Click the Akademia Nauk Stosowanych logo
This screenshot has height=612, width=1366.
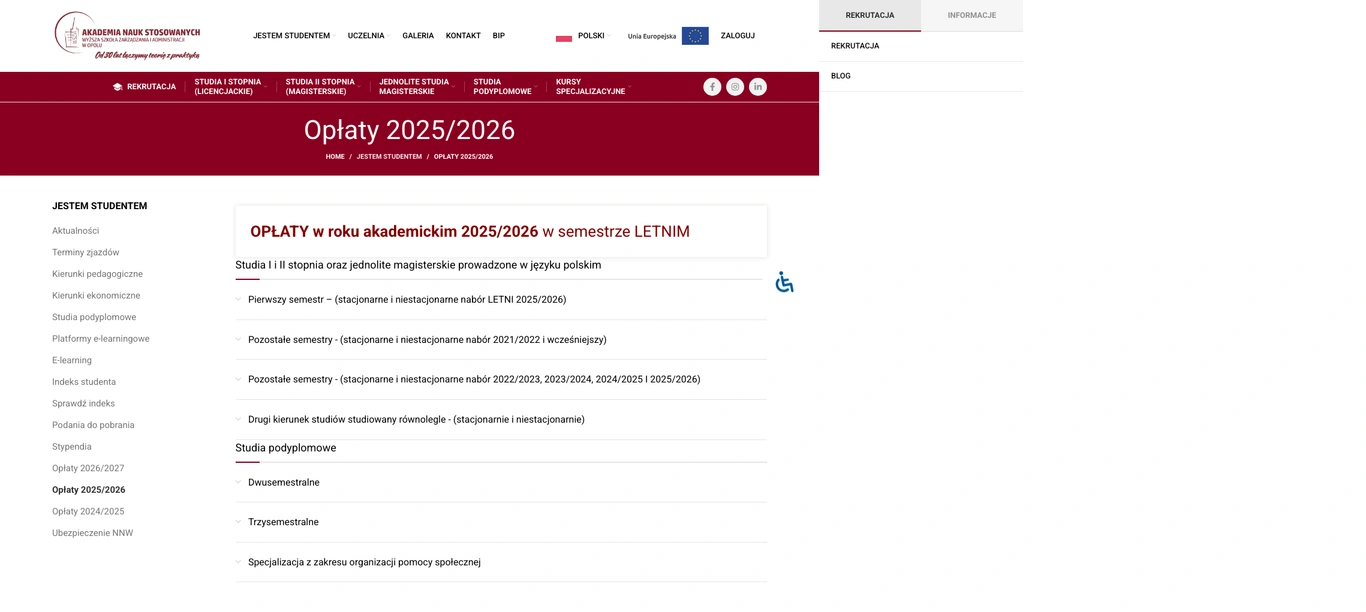tap(127, 36)
